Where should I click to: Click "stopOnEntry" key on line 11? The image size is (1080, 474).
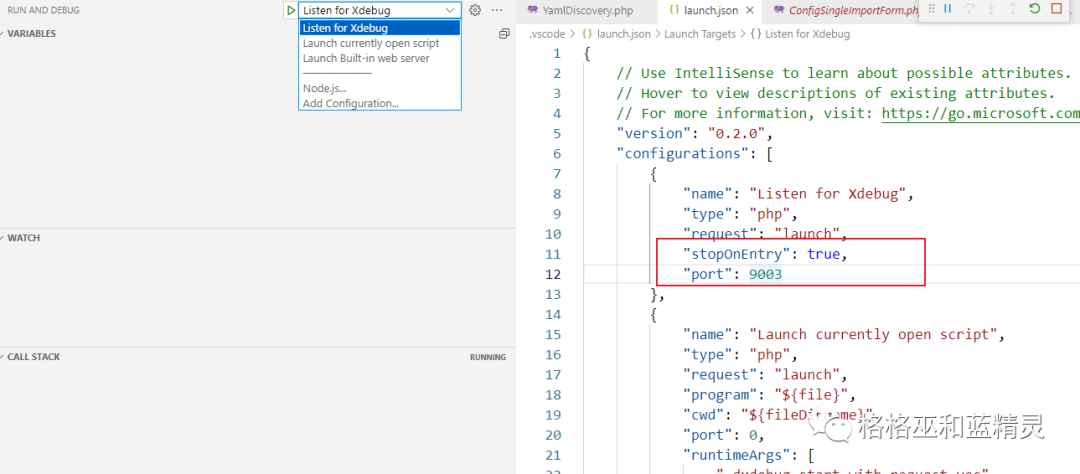coord(736,254)
